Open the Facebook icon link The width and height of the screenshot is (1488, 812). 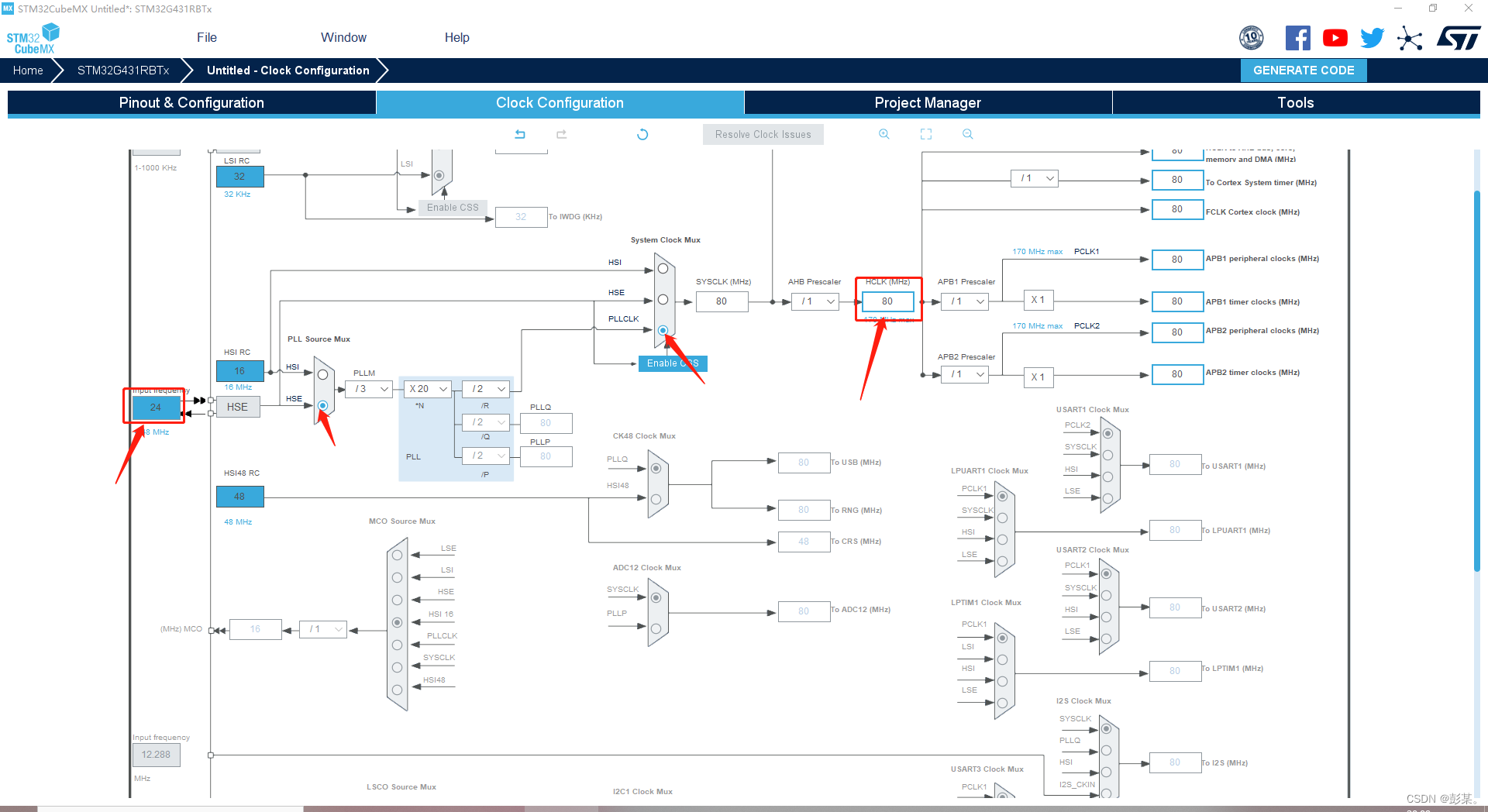click(1298, 38)
